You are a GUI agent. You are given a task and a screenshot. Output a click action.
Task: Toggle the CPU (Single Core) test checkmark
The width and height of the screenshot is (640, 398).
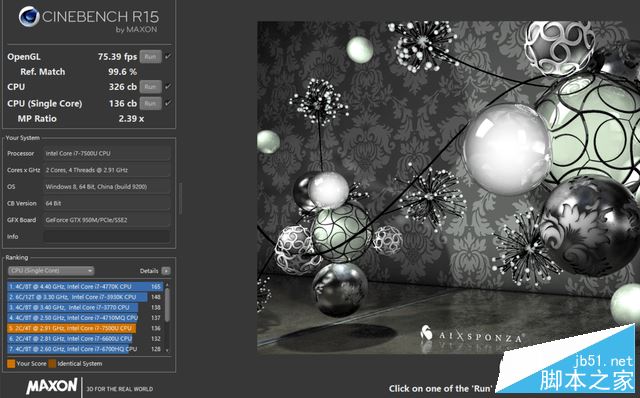[x=168, y=103]
